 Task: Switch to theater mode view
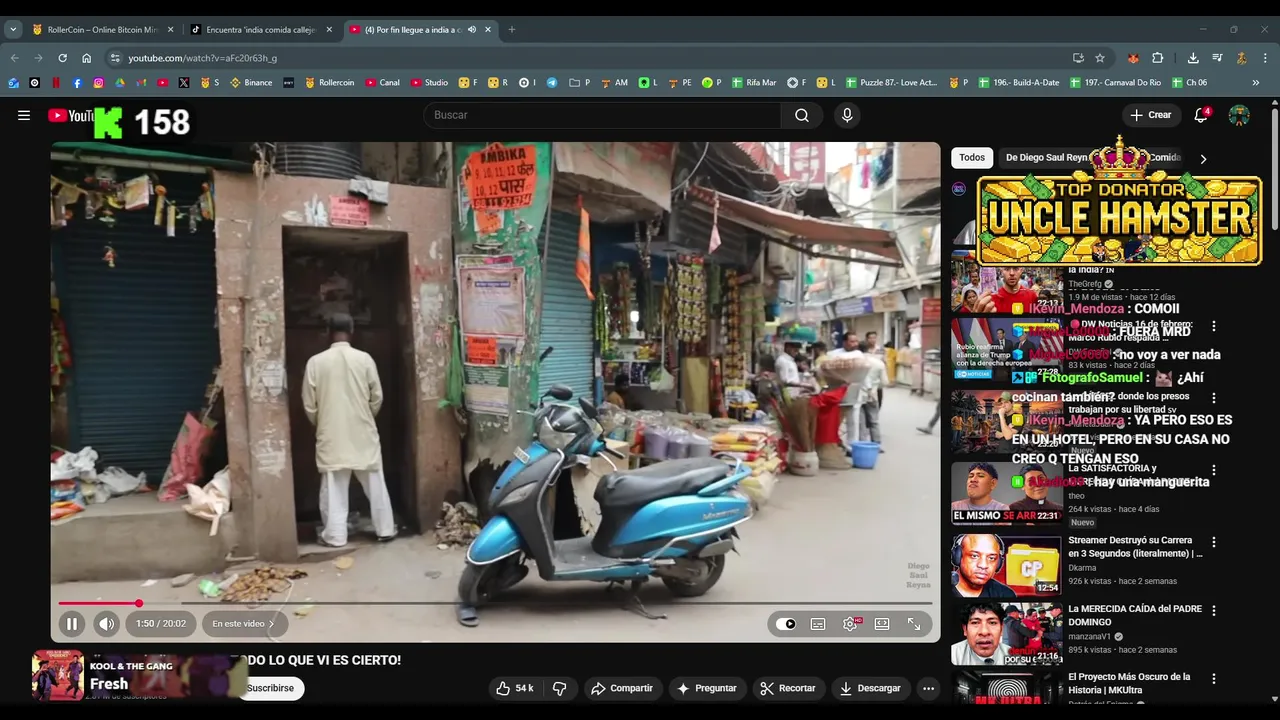coord(882,624)
